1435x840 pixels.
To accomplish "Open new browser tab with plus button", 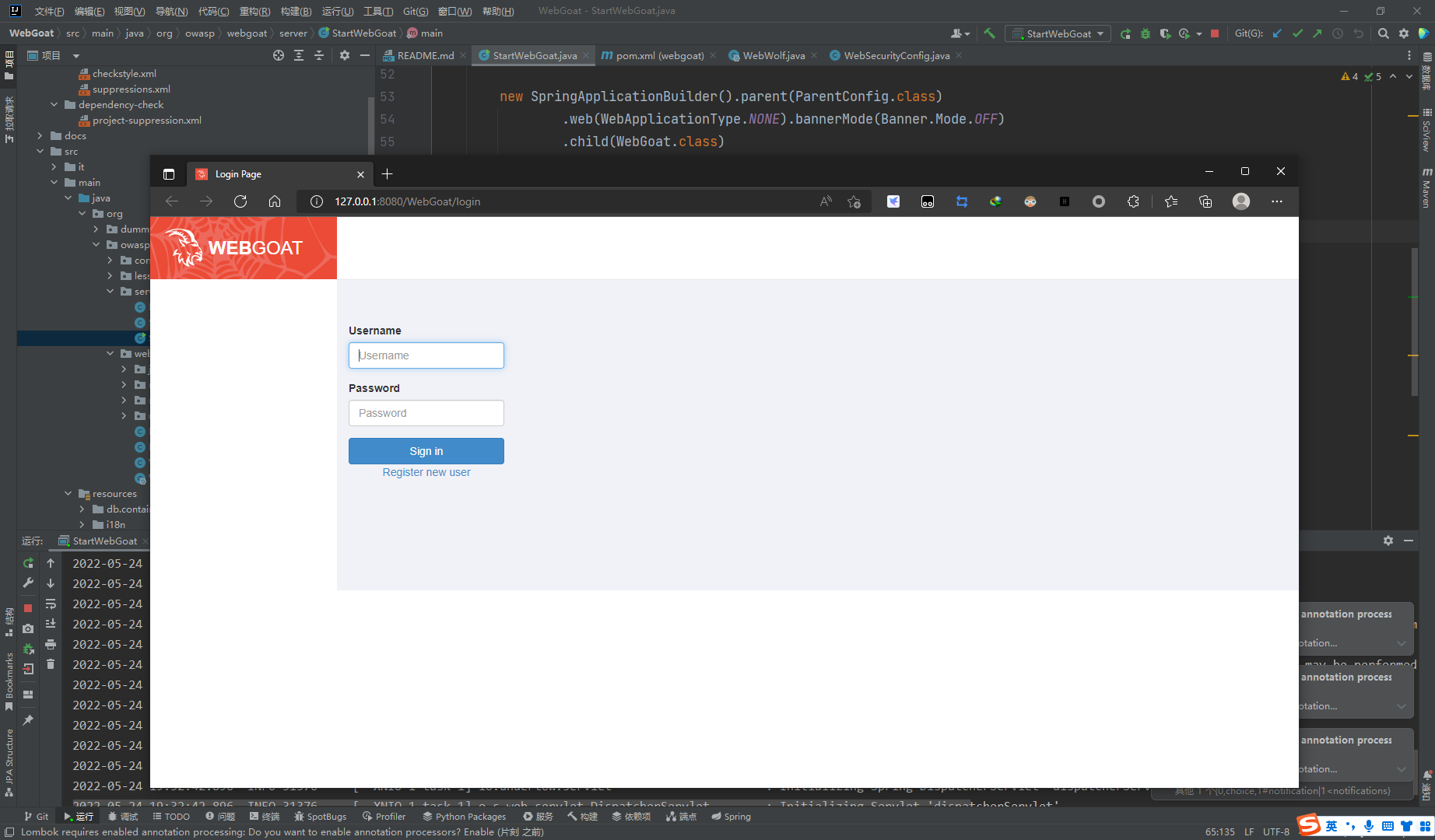I will tap(387, 173).
